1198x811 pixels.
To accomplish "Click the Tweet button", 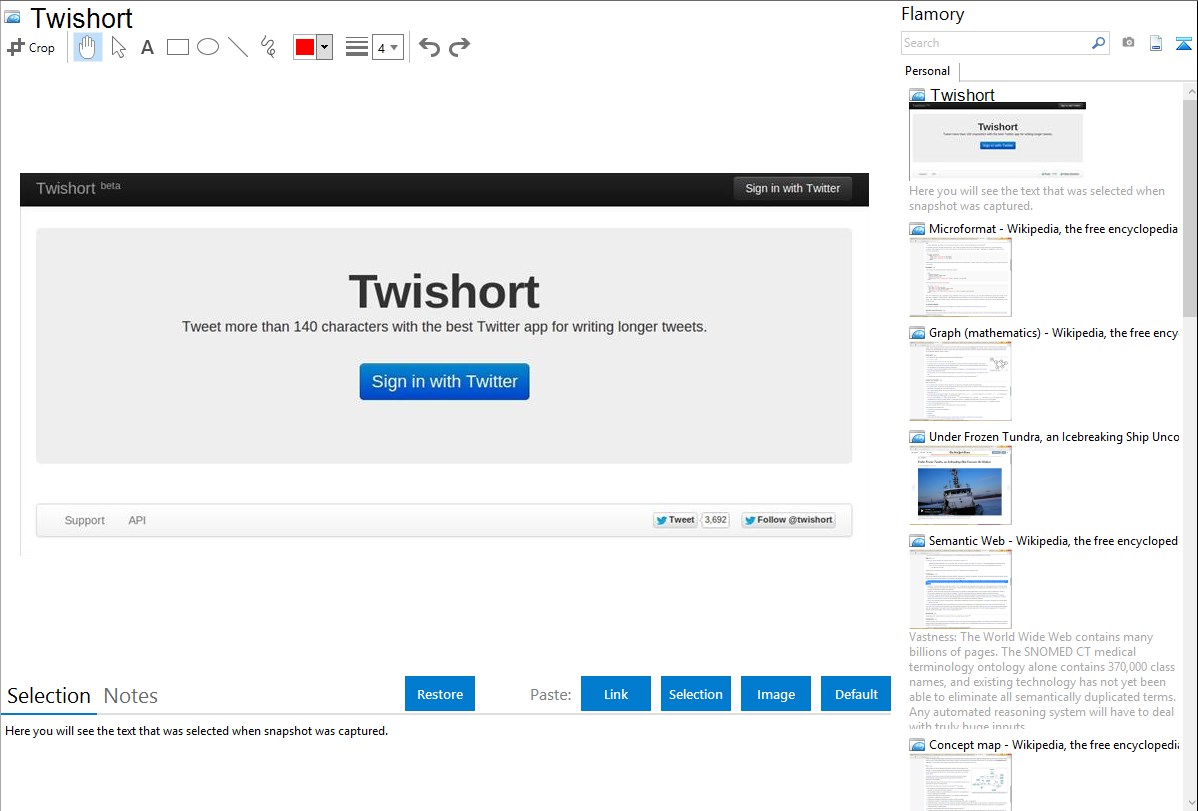I will tap(675, 521).
